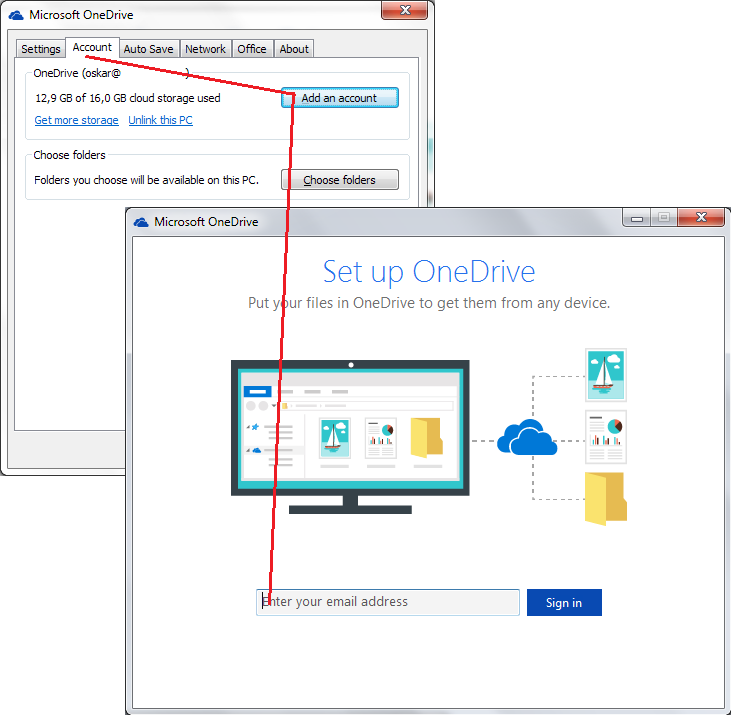Screen dimensions: 736x720
Task: Click the yellow folder beside the cloud
Action: point(606,498)
